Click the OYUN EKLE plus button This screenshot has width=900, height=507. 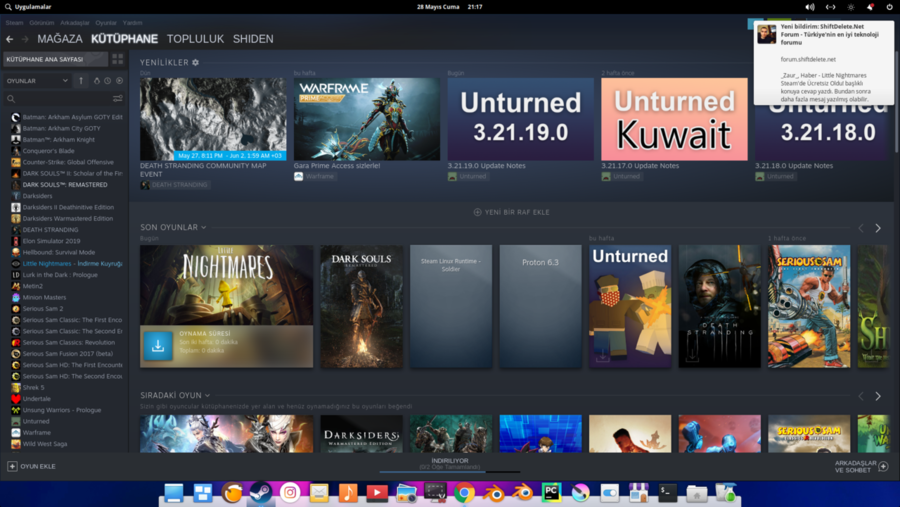(x=12, y=466)
